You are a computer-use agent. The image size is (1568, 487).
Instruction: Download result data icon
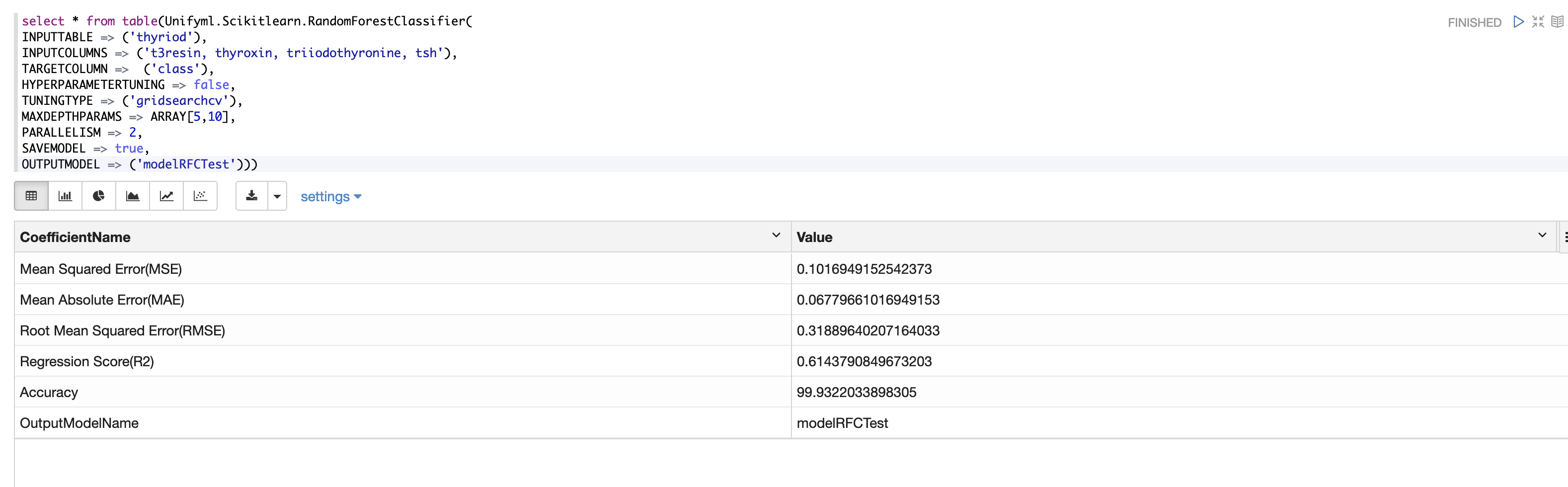[x=251, y=196]
